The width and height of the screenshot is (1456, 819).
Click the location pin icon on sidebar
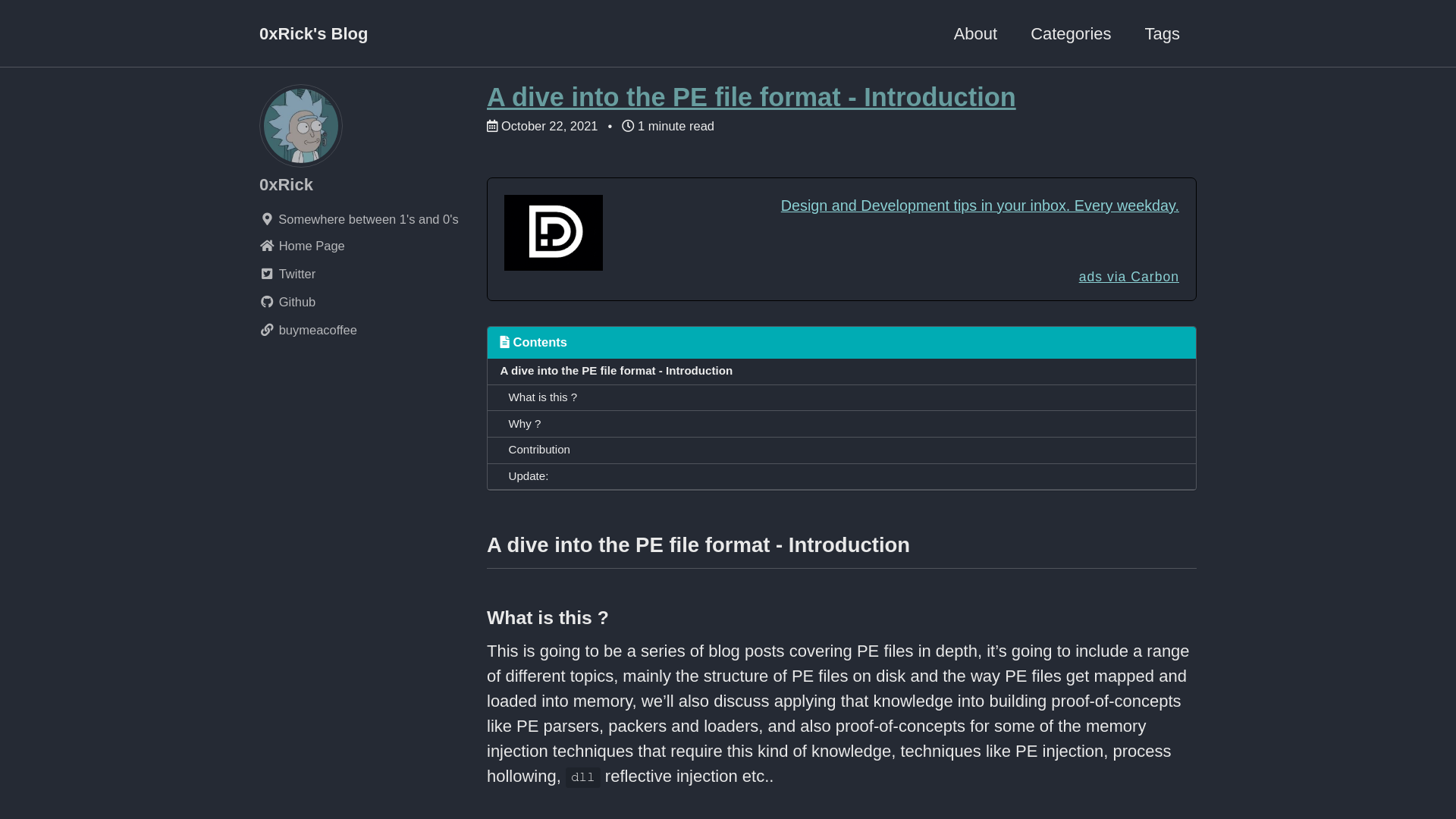[x=266, y=219]
